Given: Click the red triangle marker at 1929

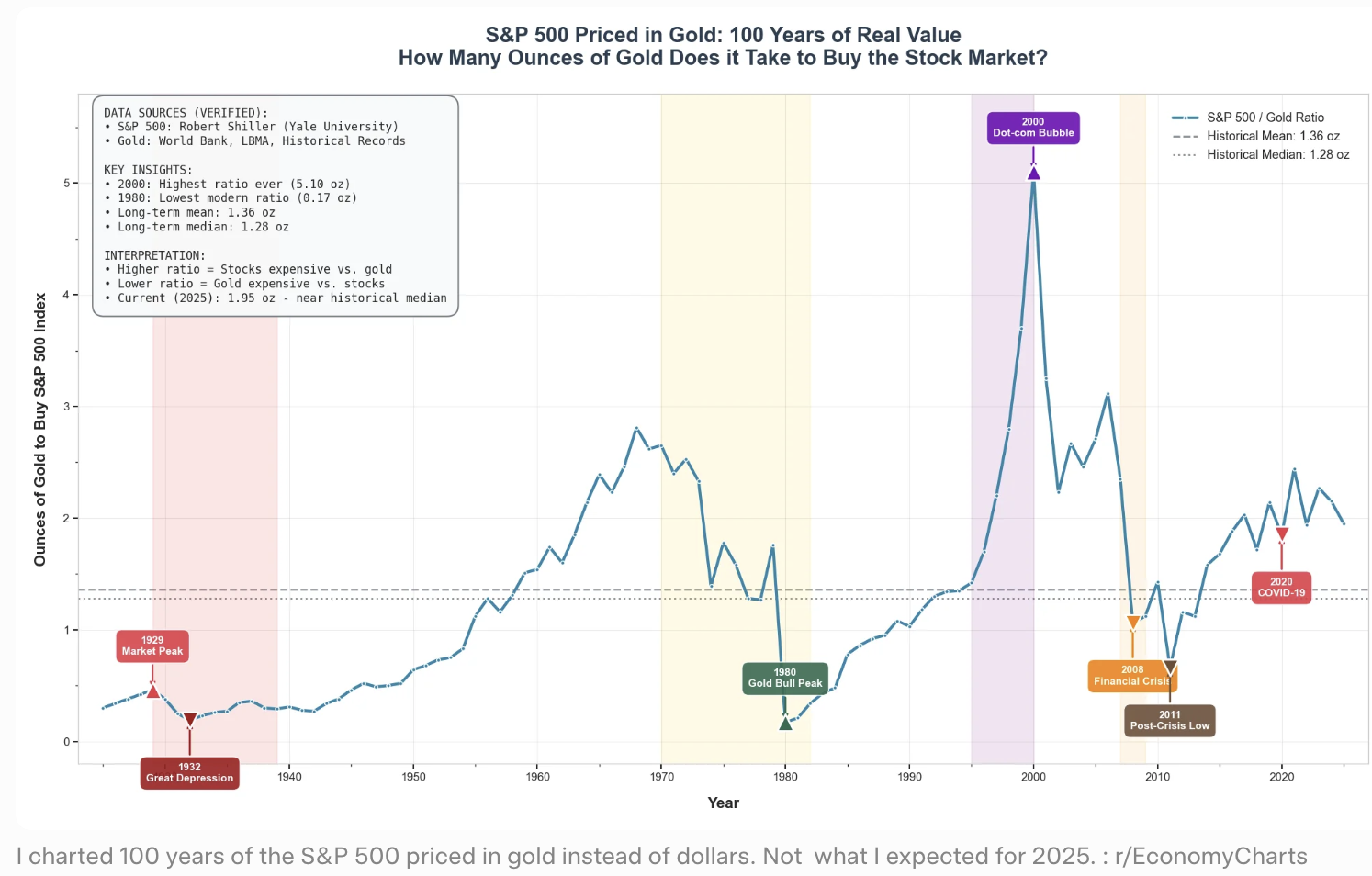Looking at the screenshot, I should 153,691.
